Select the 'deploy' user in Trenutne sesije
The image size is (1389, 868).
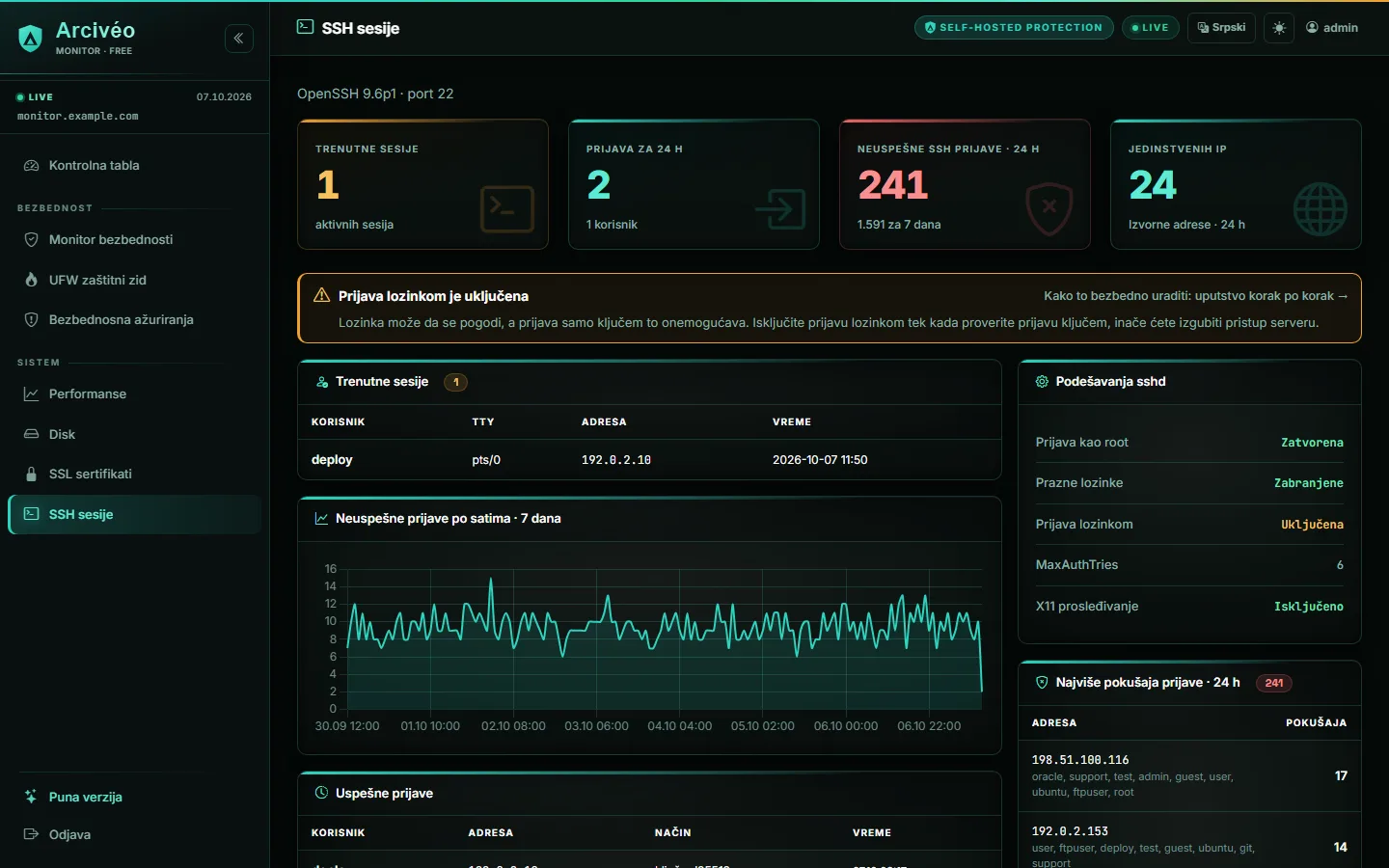pyautogui.click(x=332, y=460)
